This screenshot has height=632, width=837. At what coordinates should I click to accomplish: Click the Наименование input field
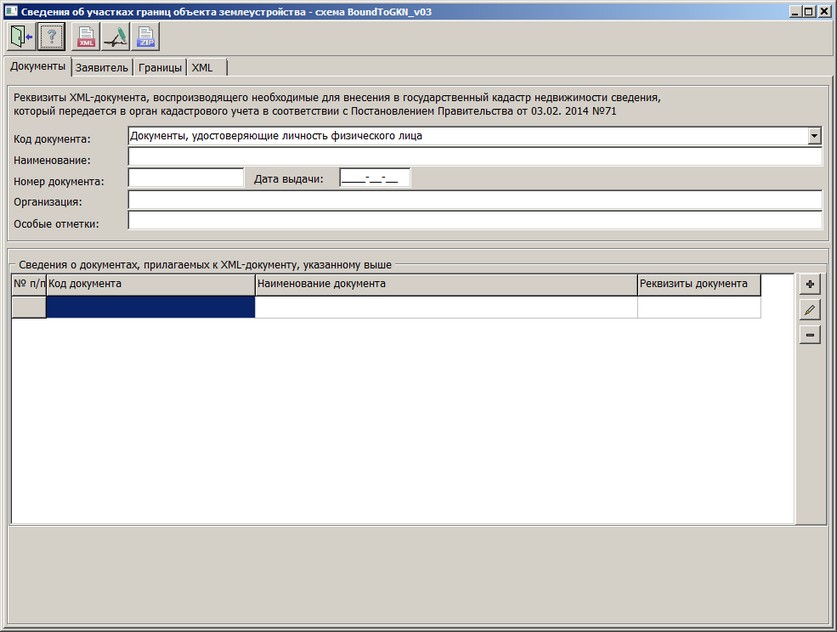(474, 157)
